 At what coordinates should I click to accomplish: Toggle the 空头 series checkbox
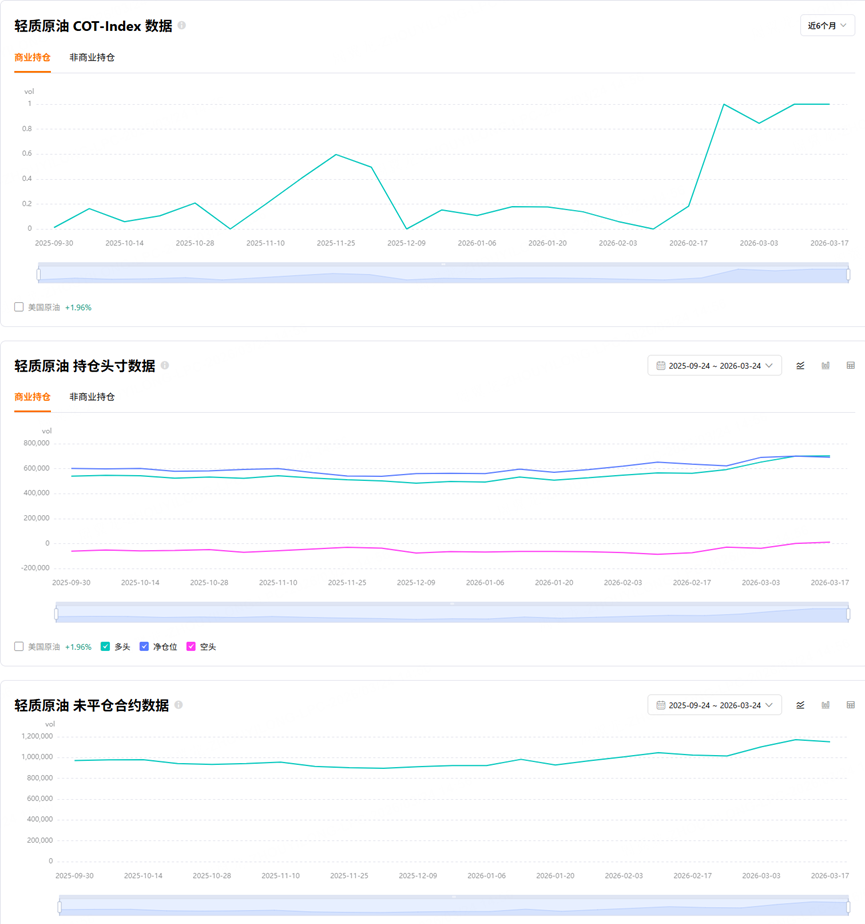click(x=191, y=646)
